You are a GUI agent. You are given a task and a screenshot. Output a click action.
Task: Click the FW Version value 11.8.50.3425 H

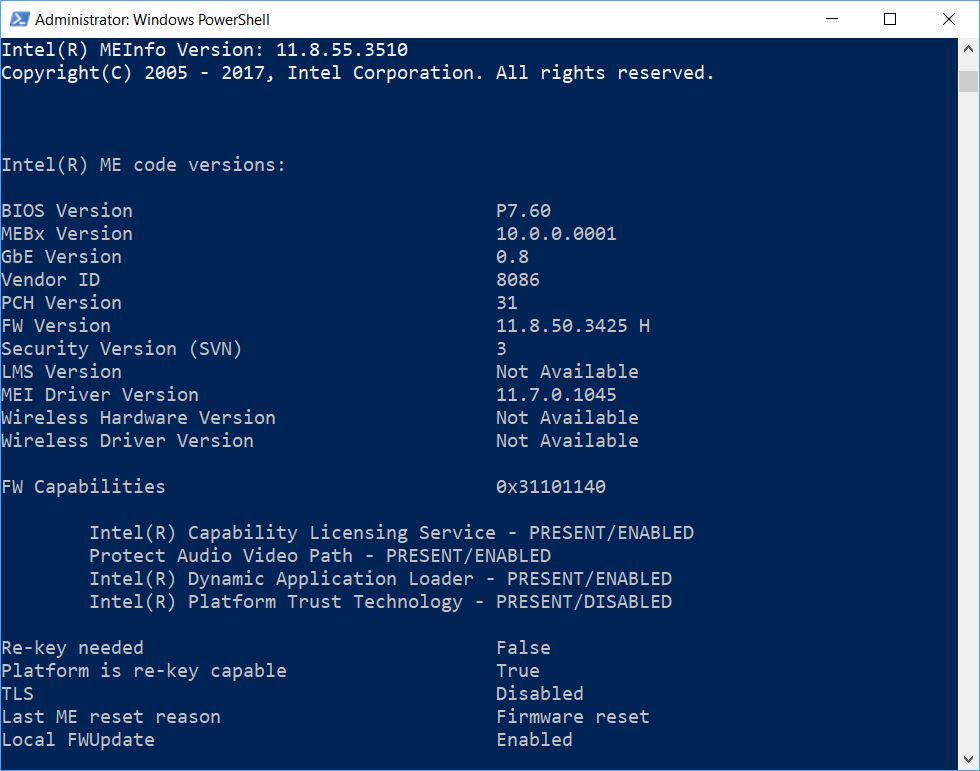point(572,326)
